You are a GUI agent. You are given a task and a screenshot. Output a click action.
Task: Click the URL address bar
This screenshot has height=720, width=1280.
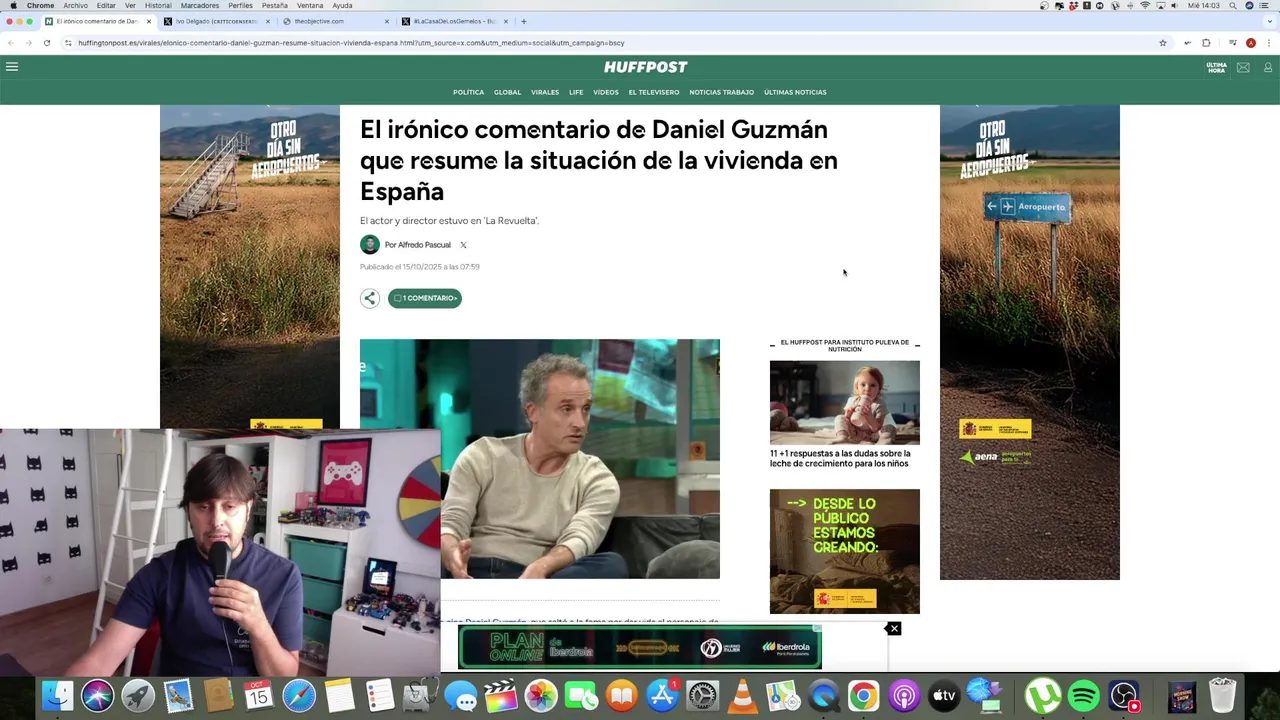click(610, 43)
